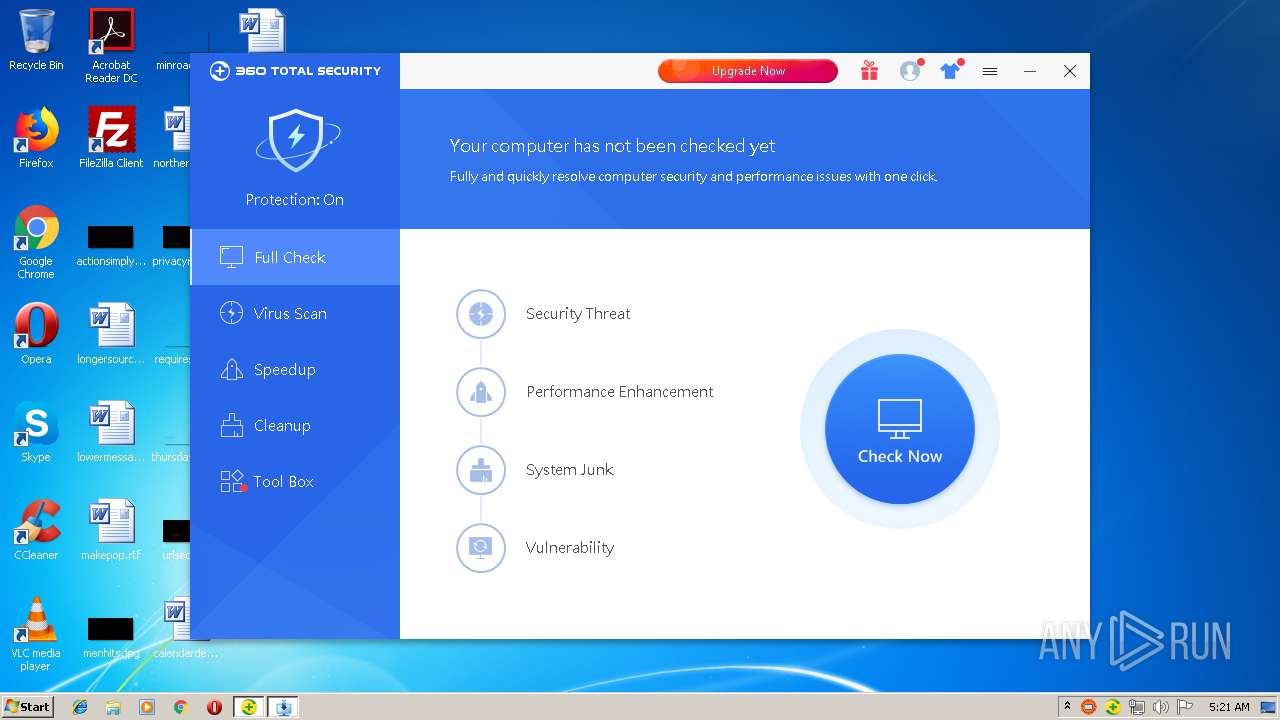Show hidden system tray icons
Screen dimensions: 1280x720
1067,706
